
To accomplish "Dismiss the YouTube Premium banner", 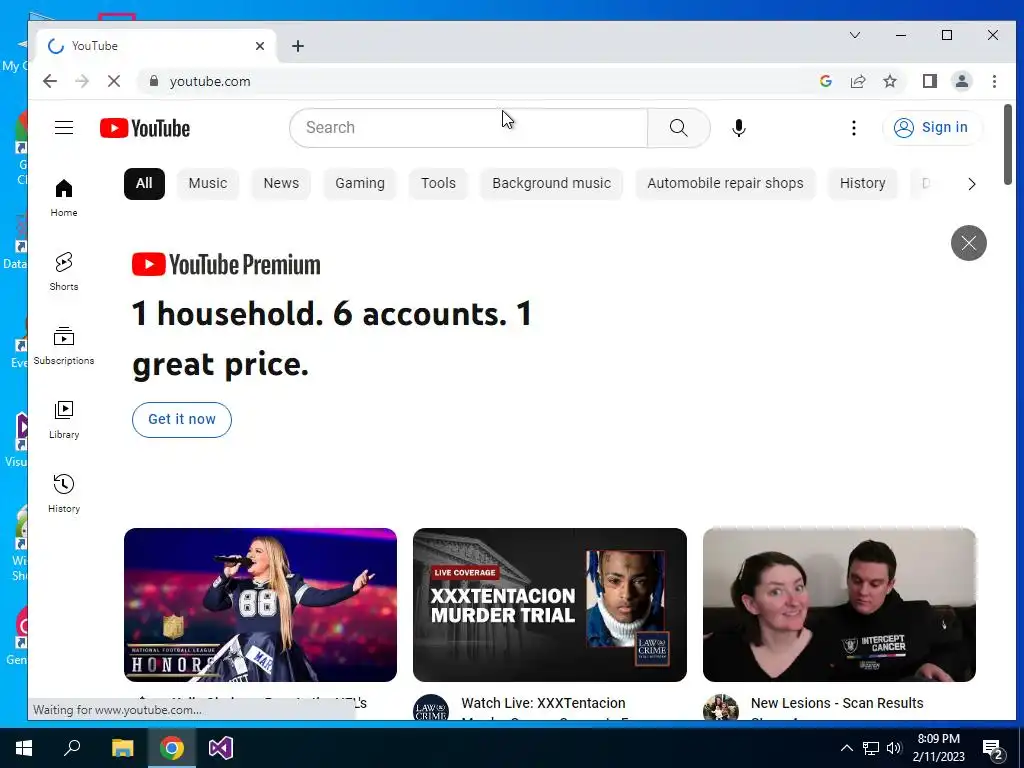I will point(968,243).
